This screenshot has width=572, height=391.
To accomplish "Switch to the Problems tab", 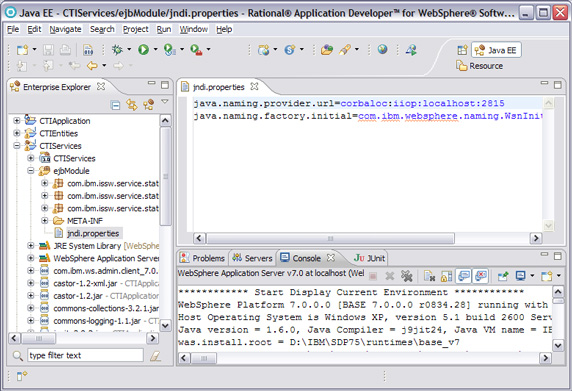I will click(x=203, y=258).
